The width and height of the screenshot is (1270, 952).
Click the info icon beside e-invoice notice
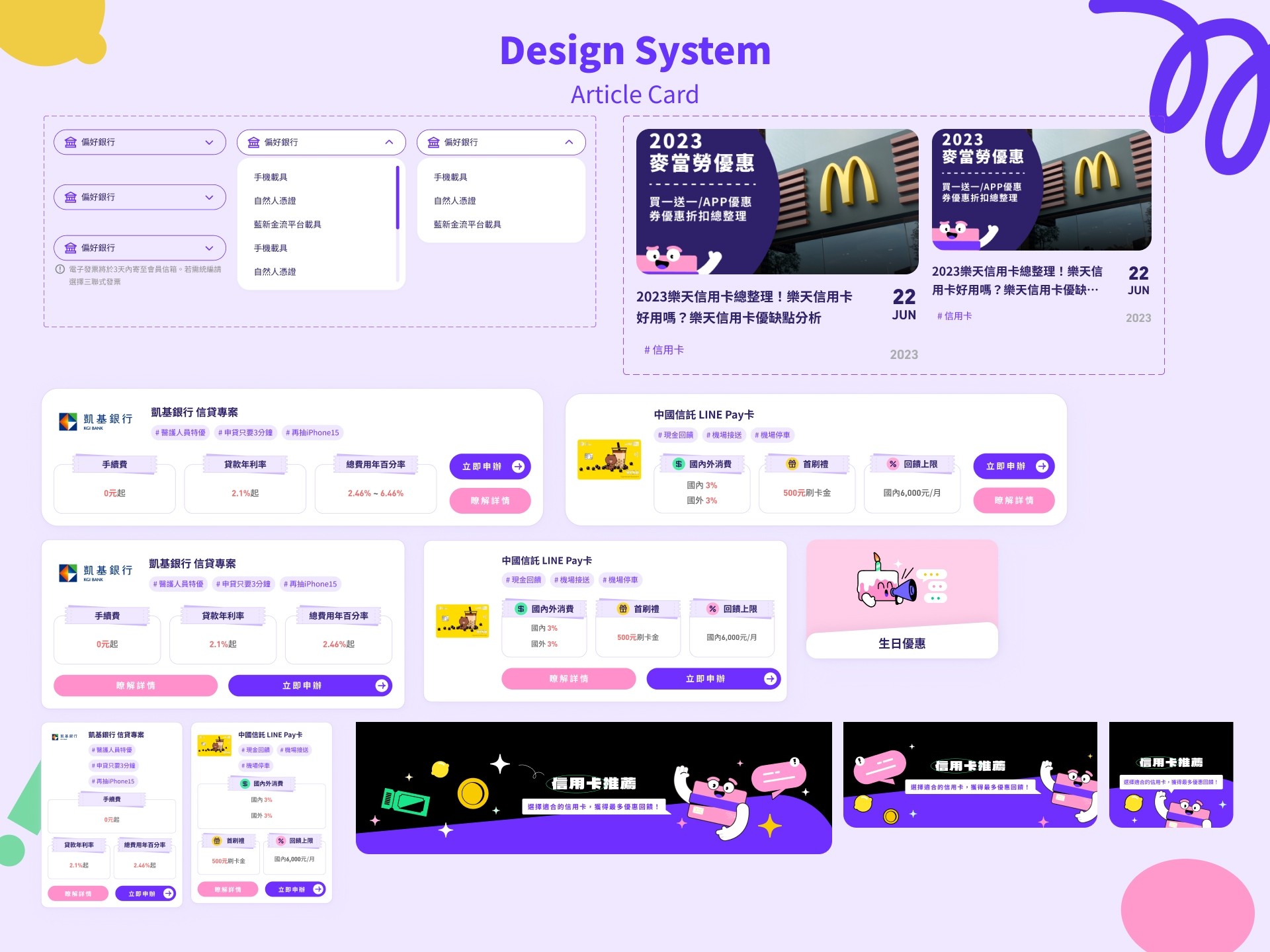60,269
